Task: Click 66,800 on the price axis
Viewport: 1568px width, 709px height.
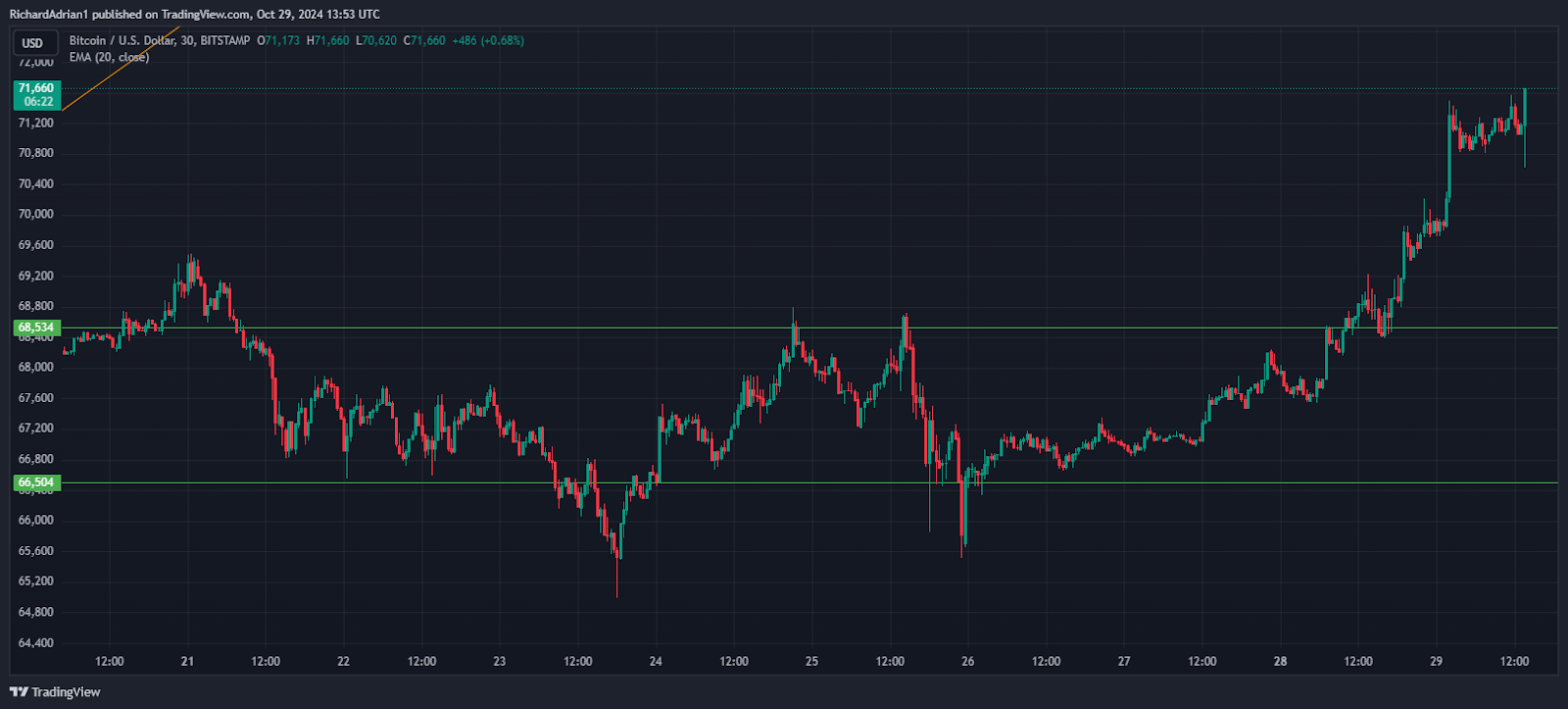Action: (x=36, y=459)
